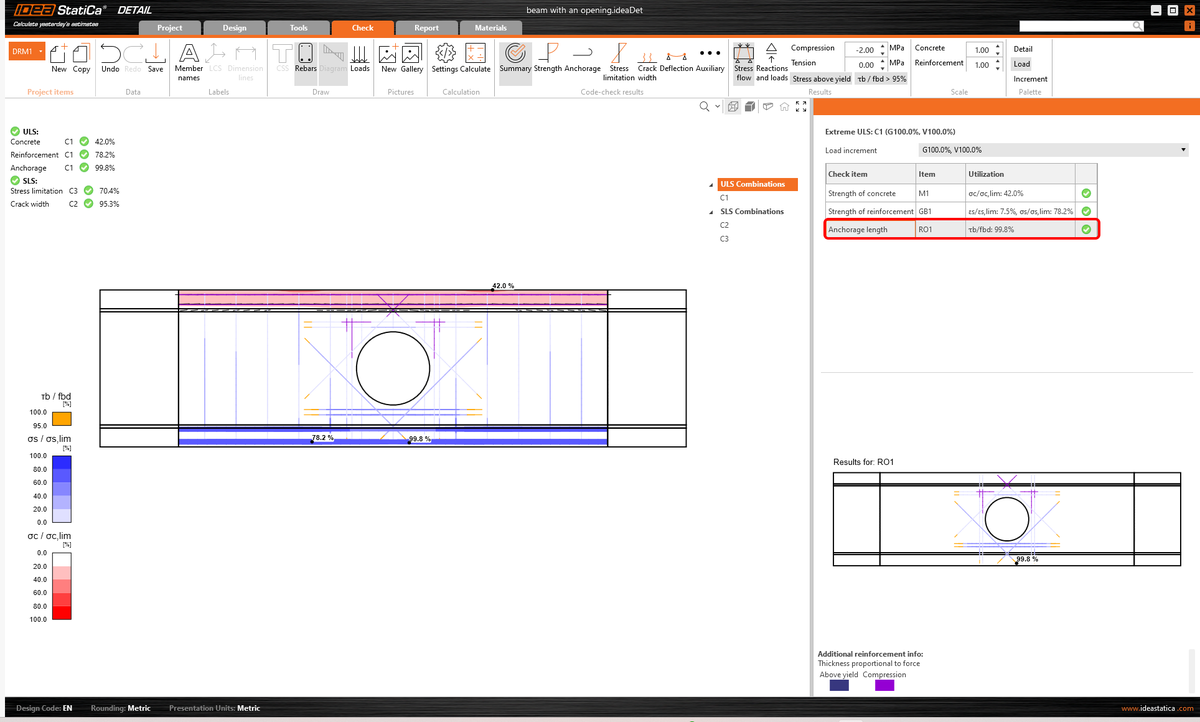
Task: Open the Stress flow results view
Action: [743, 58]
